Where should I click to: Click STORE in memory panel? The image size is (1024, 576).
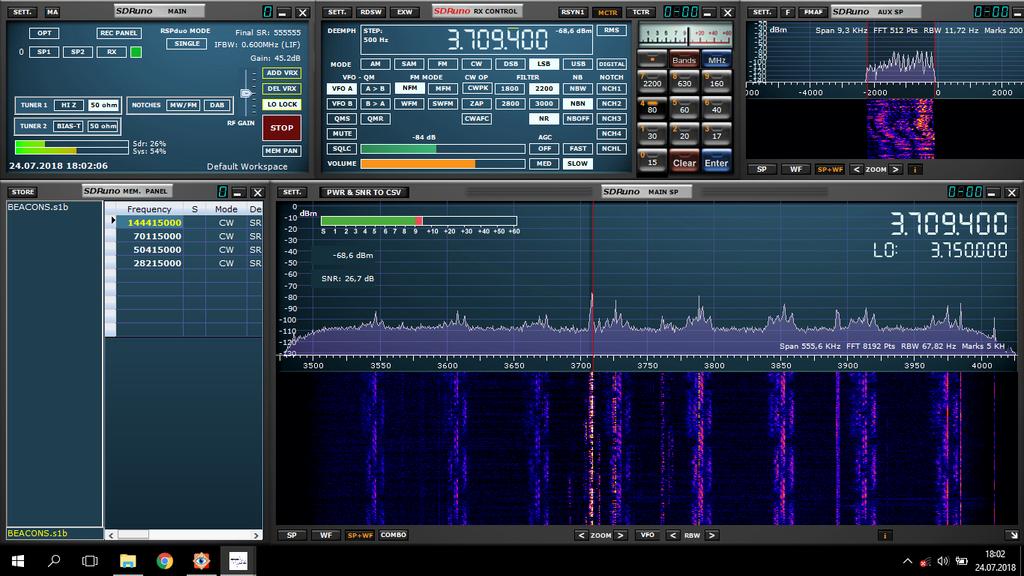point(22,191)
